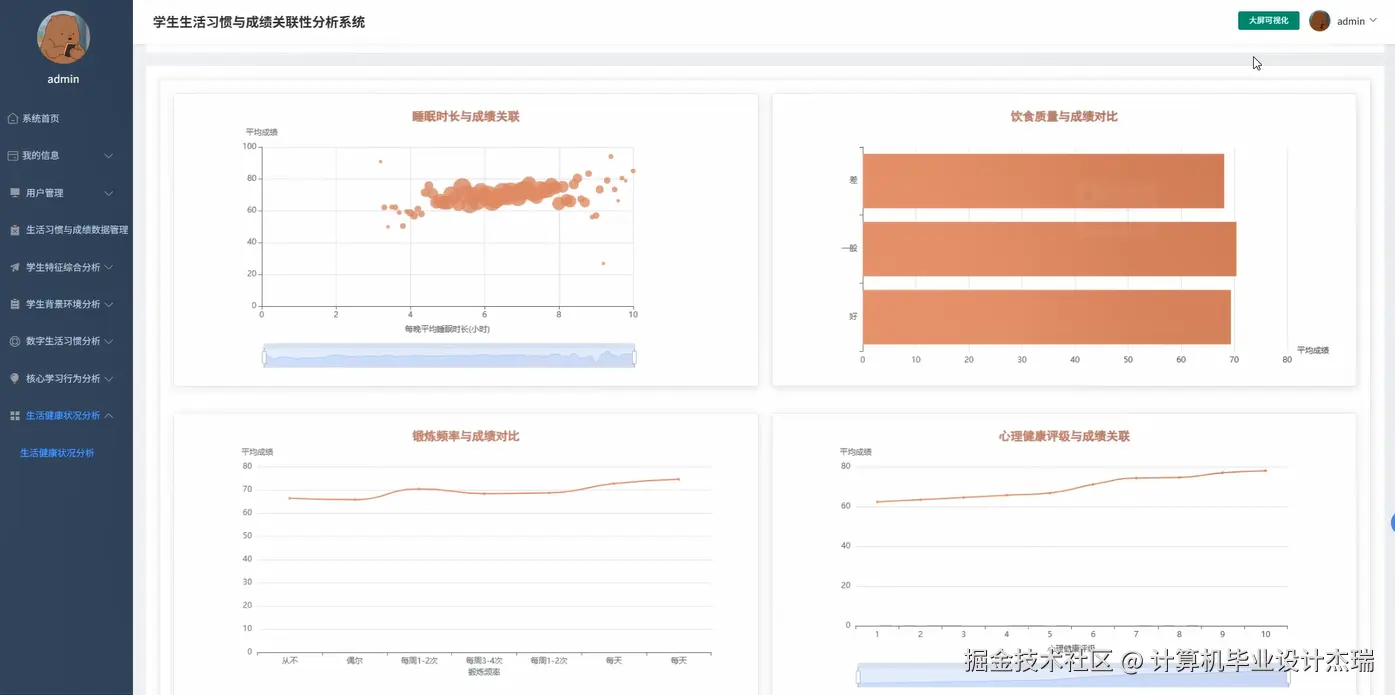
Task: Collapse the 生活健康状况分析 chevron
Action: coord(108,416)
